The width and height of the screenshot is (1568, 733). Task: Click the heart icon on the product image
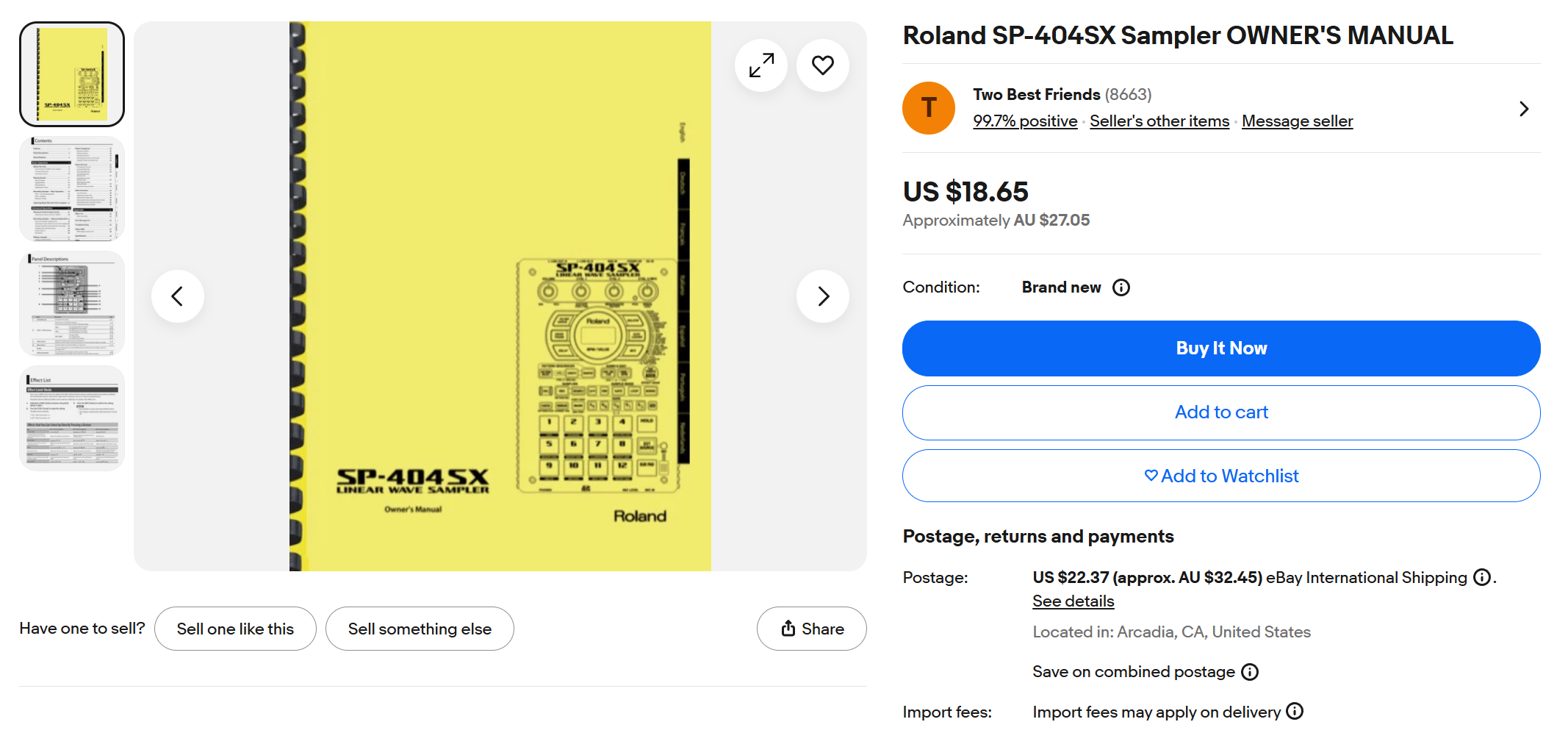tap(823, 65)
